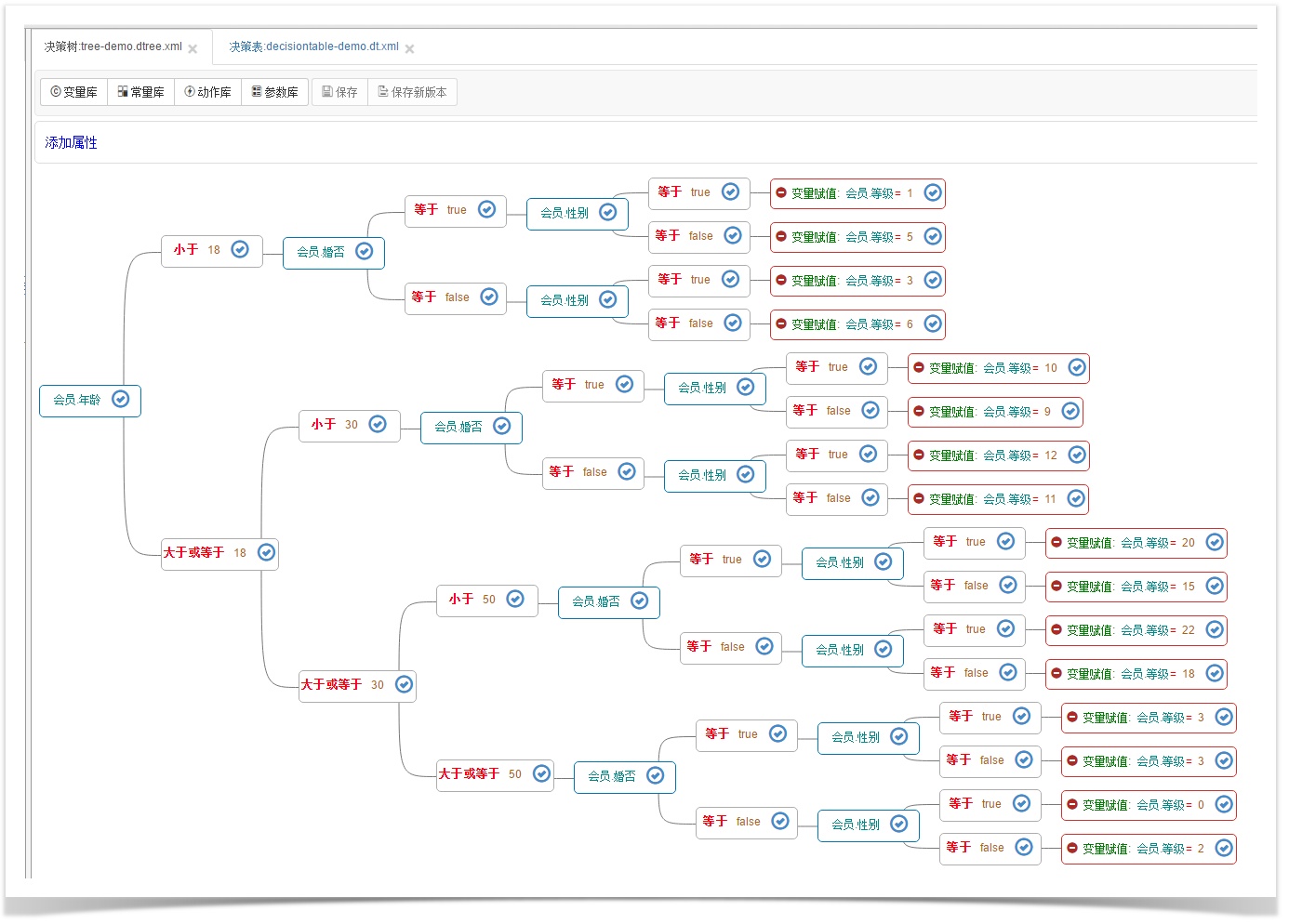
Task: Click check icon on 大于或等于 50 node
Action: click(x=541, y=773)
